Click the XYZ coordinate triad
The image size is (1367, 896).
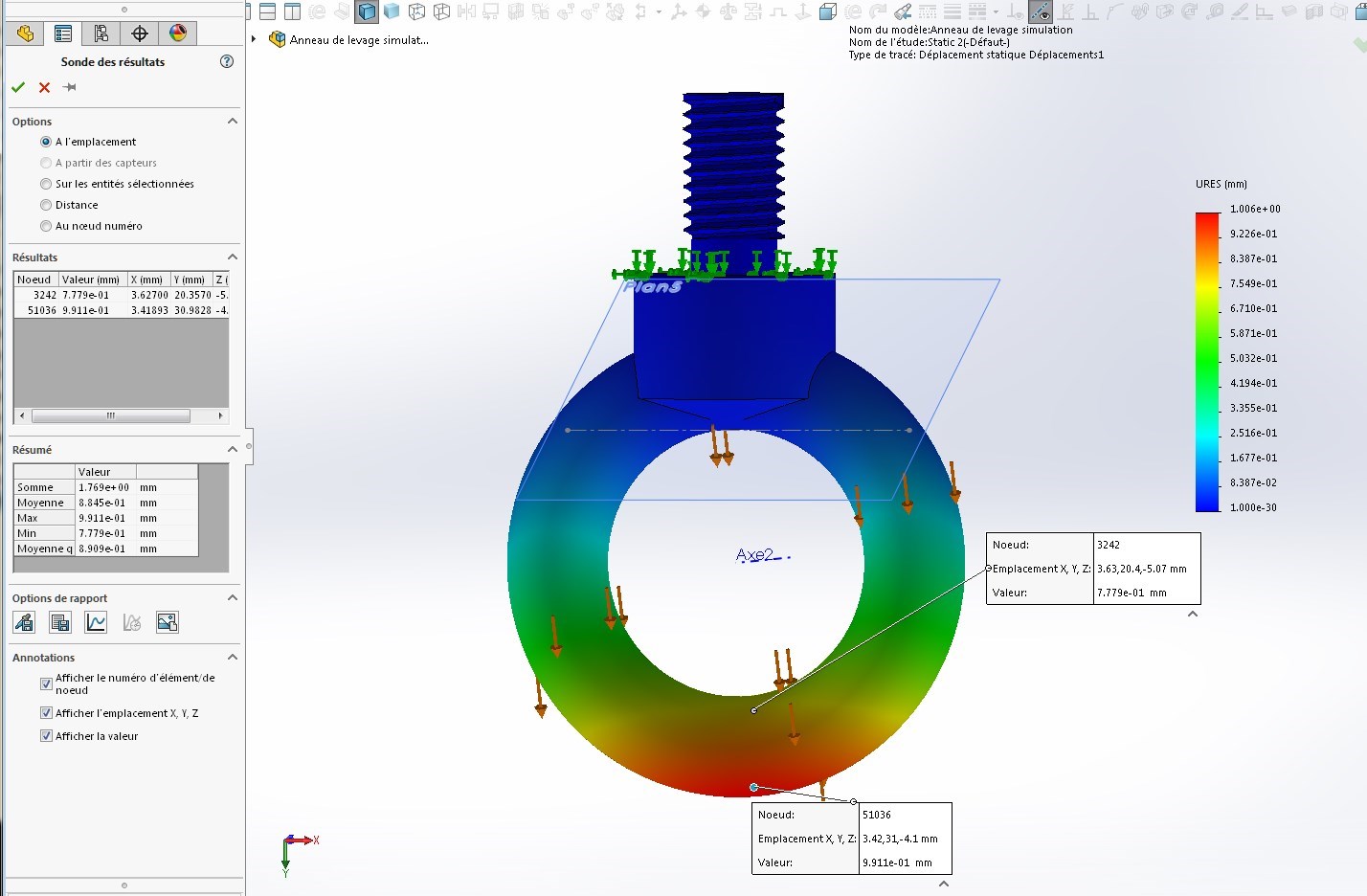(299, 854)
